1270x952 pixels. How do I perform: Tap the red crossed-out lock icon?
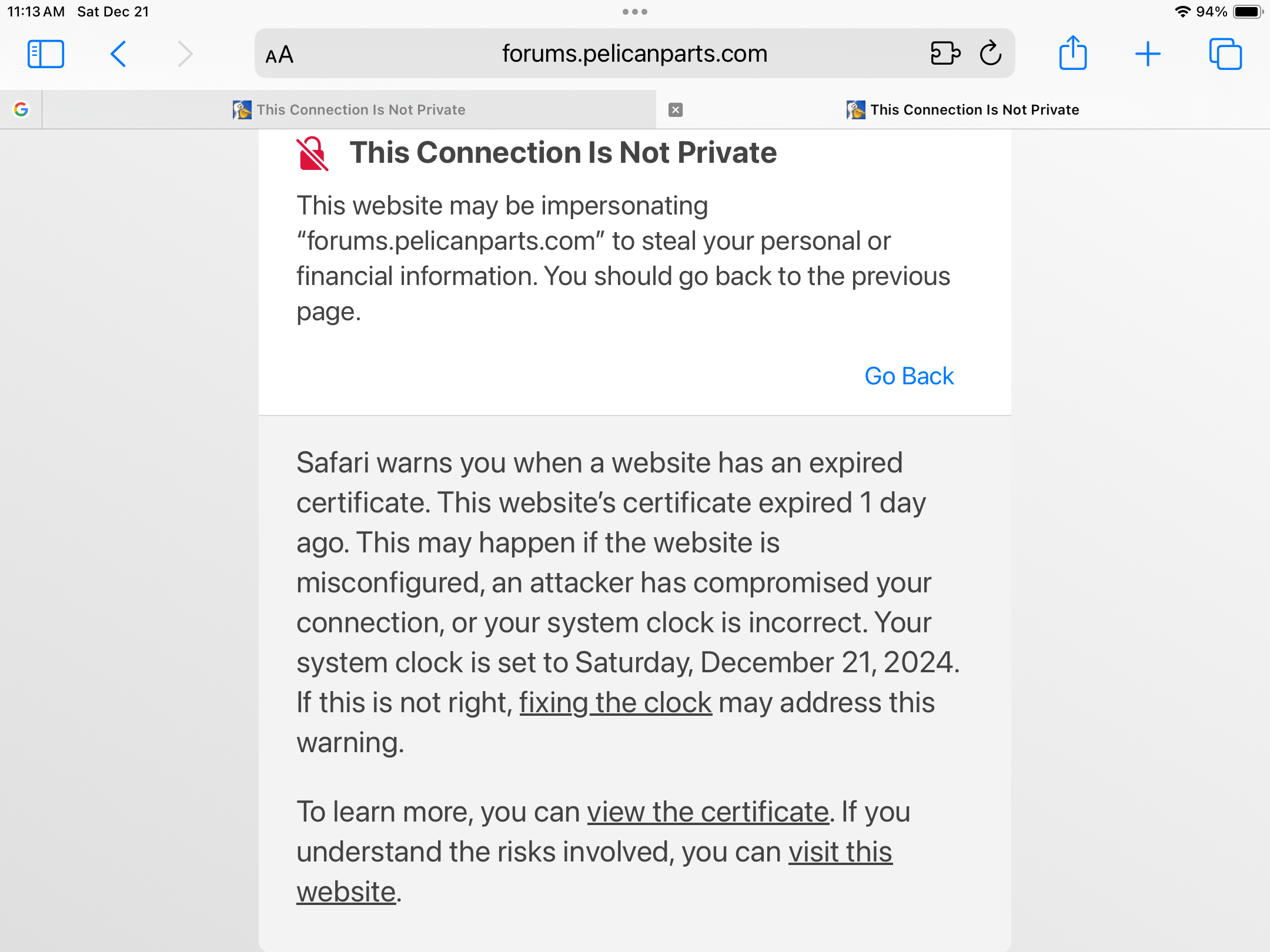pyautogui.click(x=312, y=153)
